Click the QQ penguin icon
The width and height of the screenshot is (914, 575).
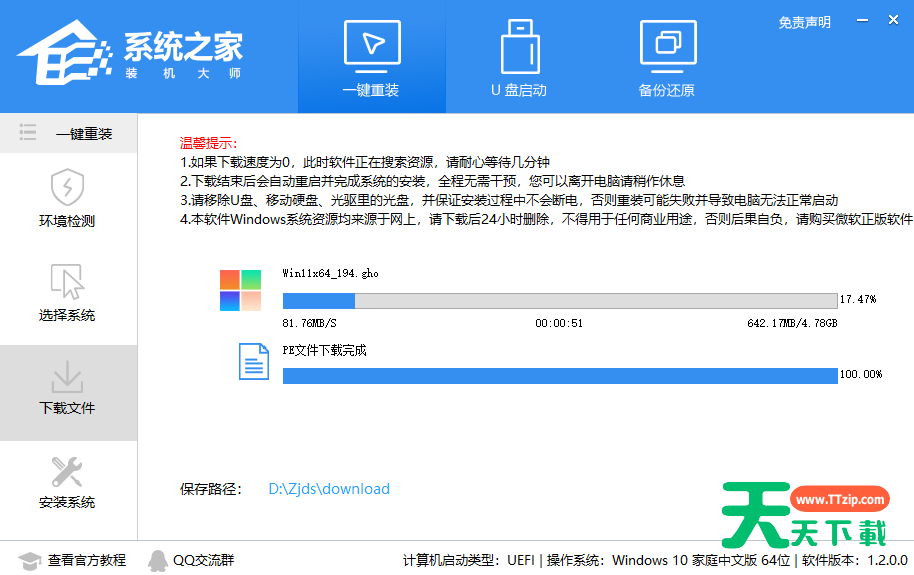click(157, 560)
